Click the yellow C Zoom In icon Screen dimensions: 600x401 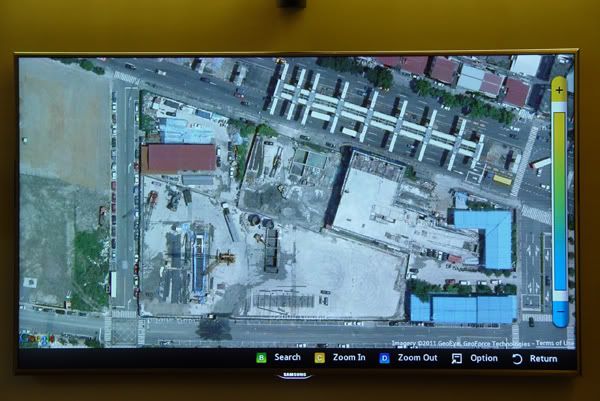[x=320, y=358]
